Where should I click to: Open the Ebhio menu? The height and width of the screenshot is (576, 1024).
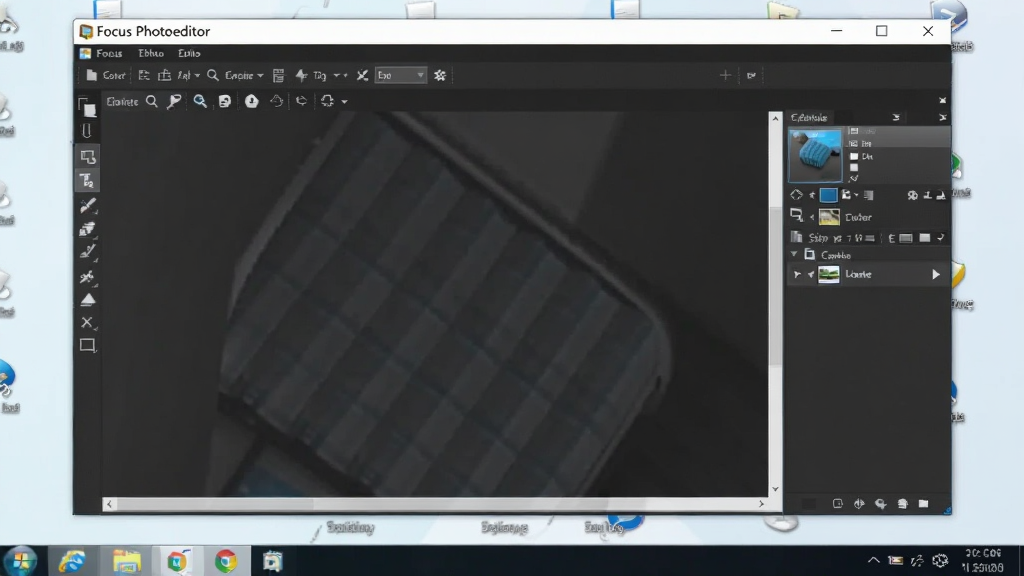[151, 54]
